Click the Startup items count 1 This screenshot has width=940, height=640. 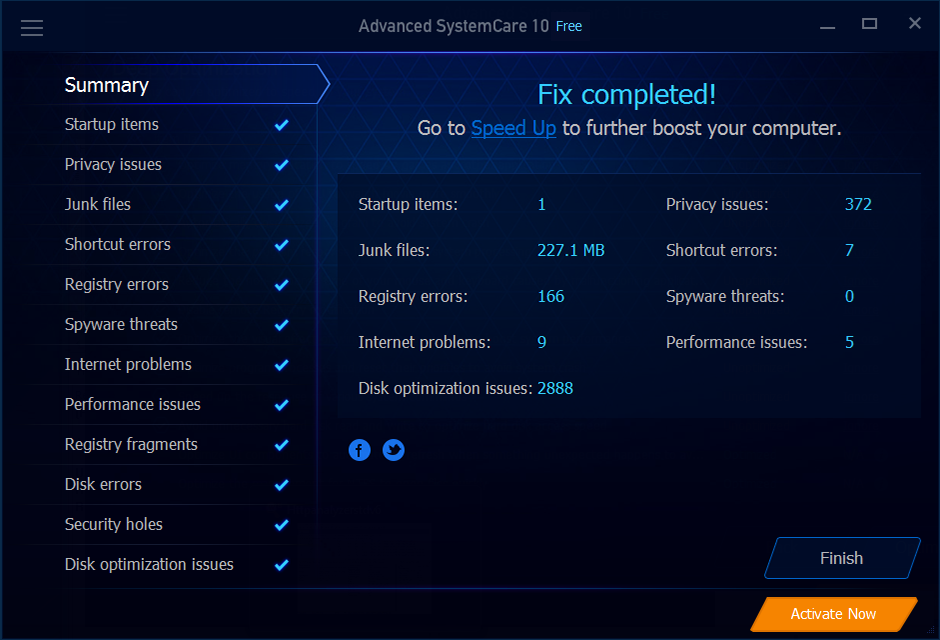pyautogui.click(x=542, y=204)
